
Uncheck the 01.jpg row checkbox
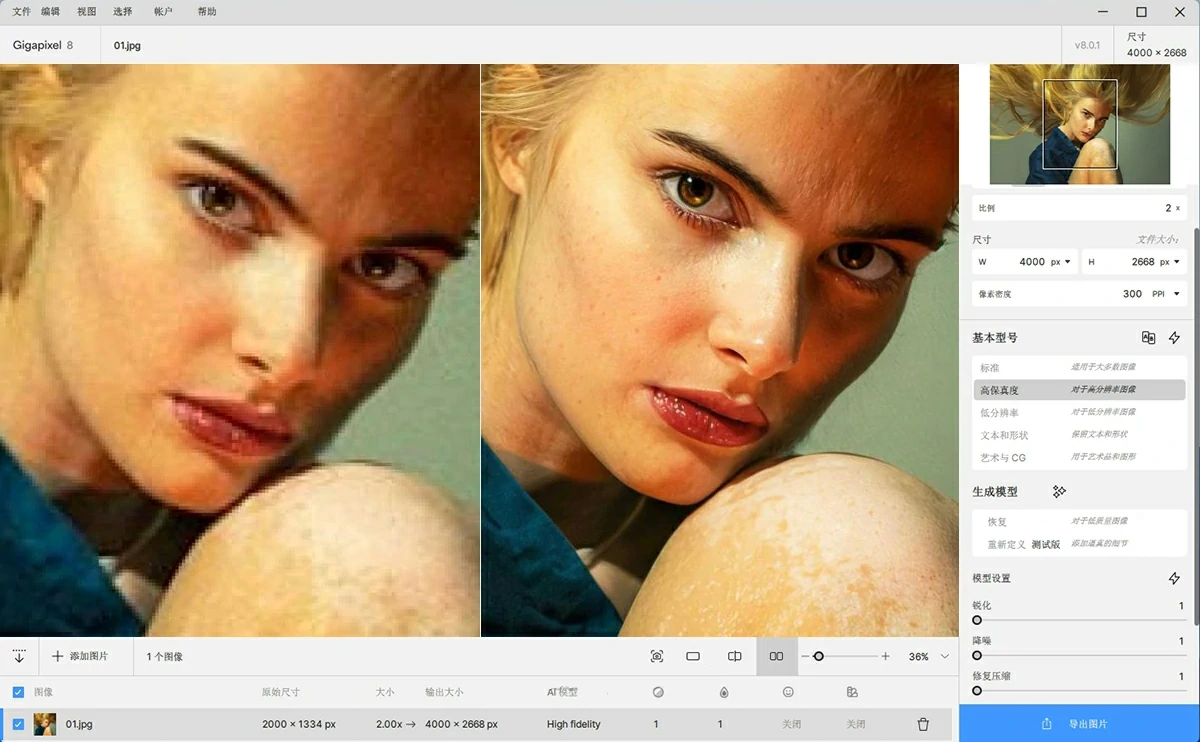18,724
